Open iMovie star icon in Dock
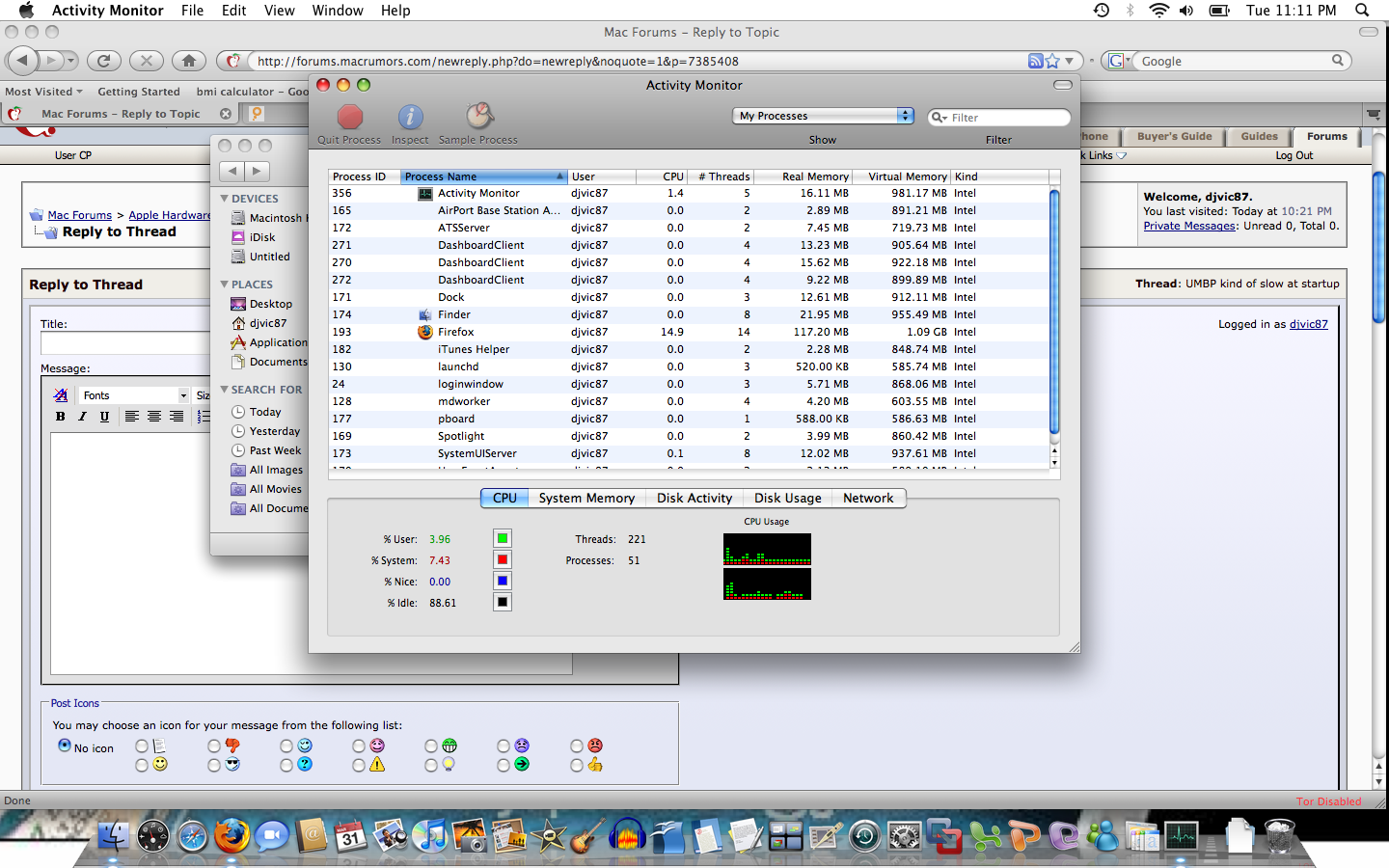 [x=549, y=835]
